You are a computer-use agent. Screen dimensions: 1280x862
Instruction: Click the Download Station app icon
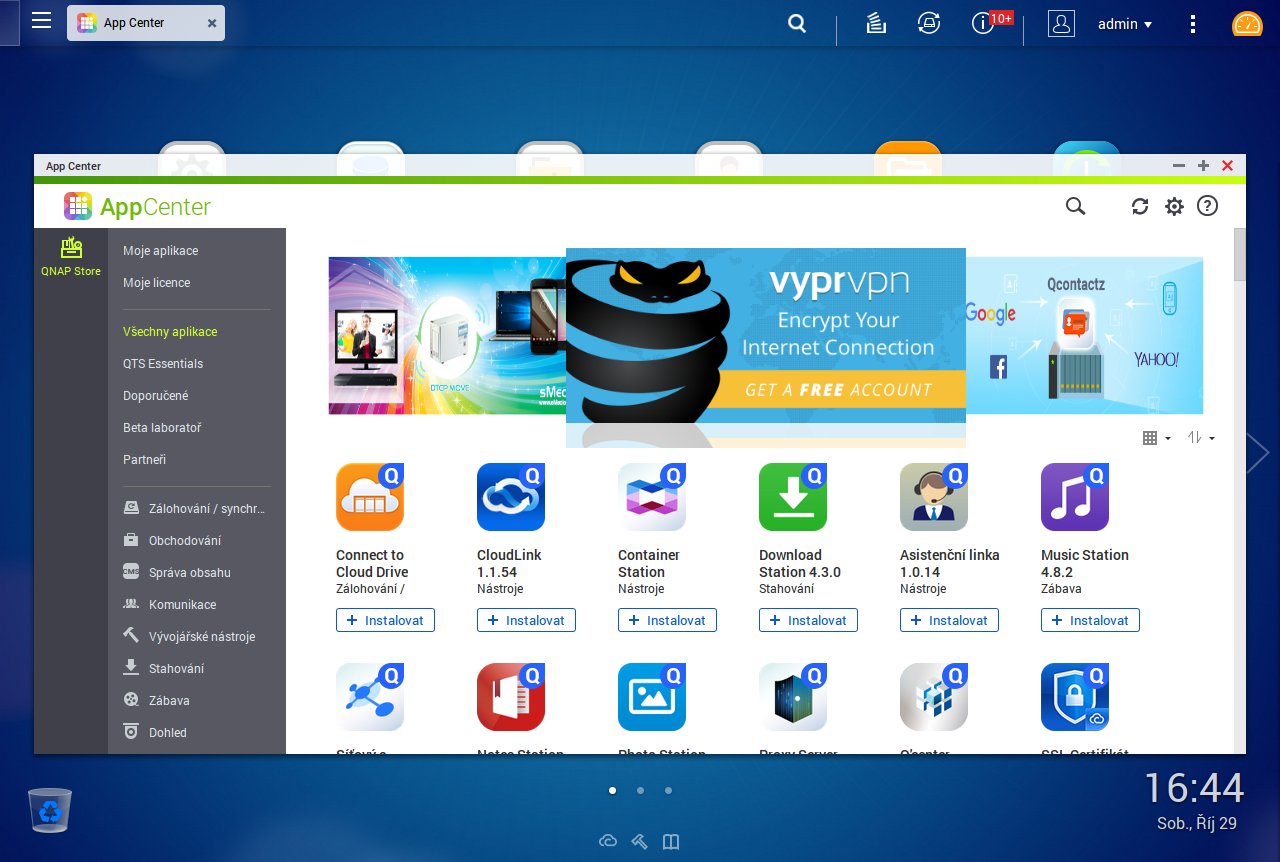pos(793,497)
